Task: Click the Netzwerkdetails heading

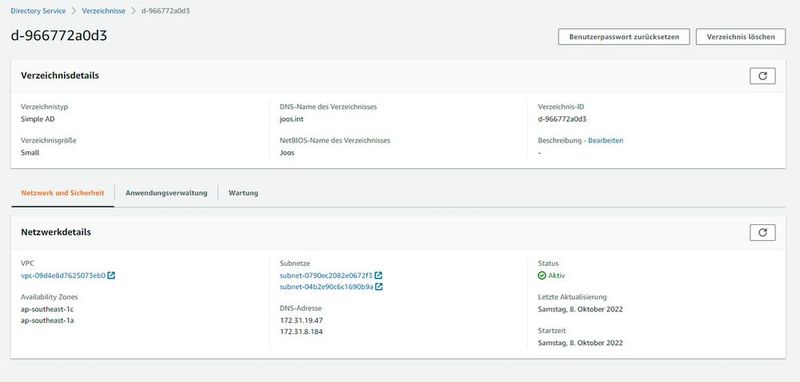Action: point(56,232)
